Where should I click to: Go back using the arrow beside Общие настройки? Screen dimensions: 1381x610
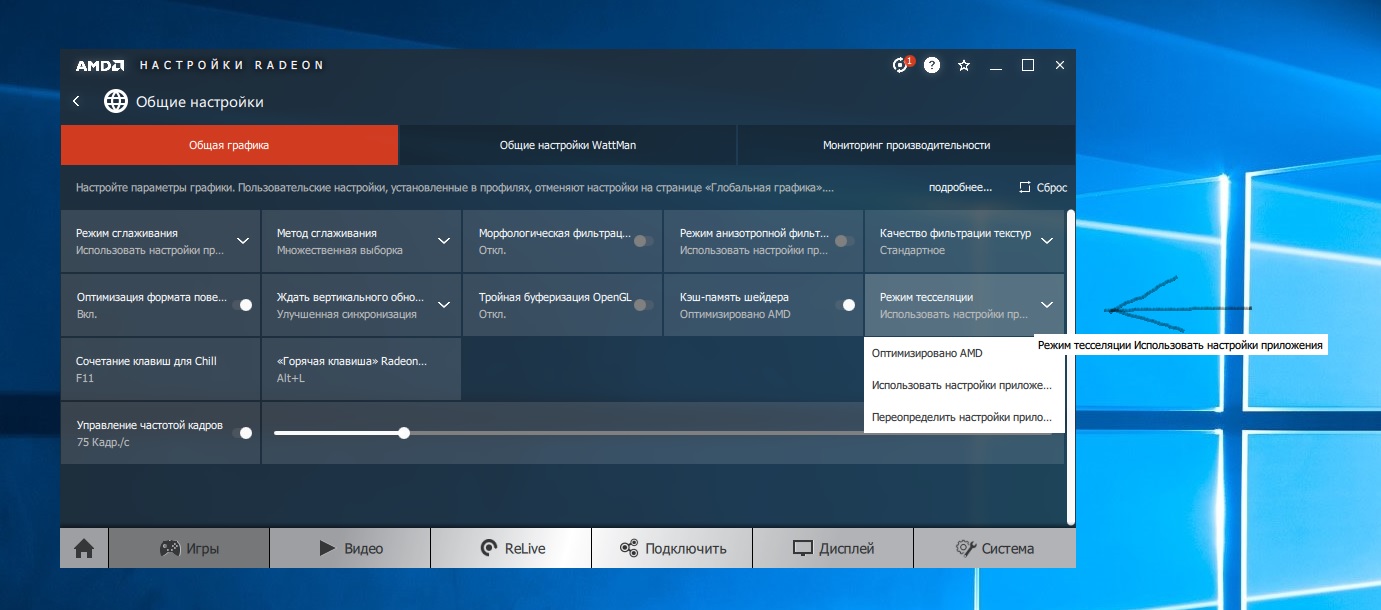[x=76, y=101]
